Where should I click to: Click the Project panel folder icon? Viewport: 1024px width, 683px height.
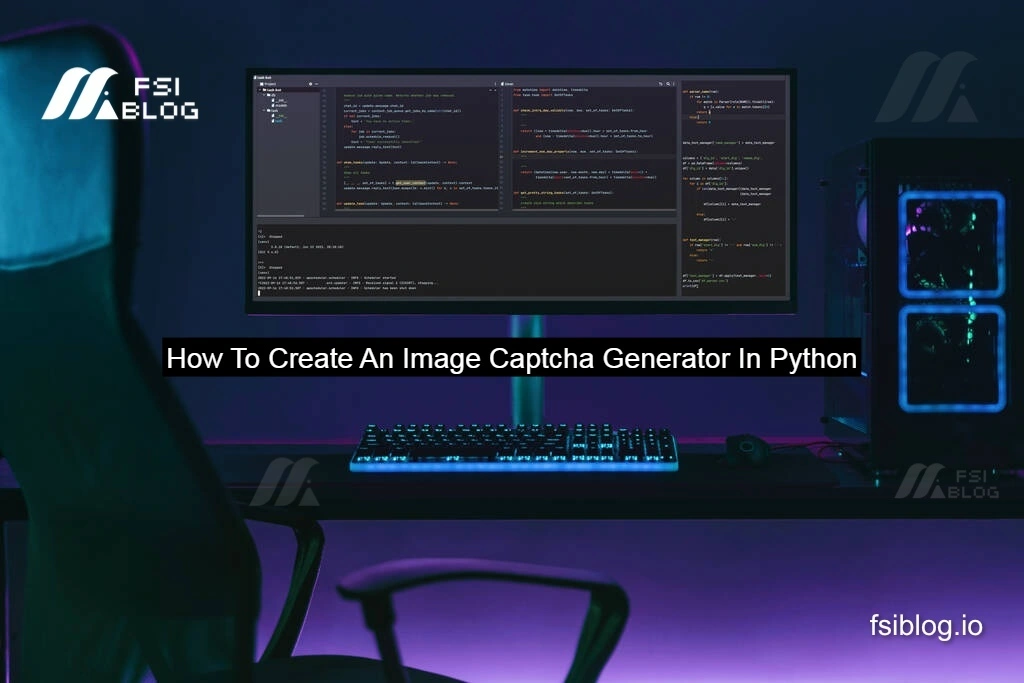tap(259, 84)
